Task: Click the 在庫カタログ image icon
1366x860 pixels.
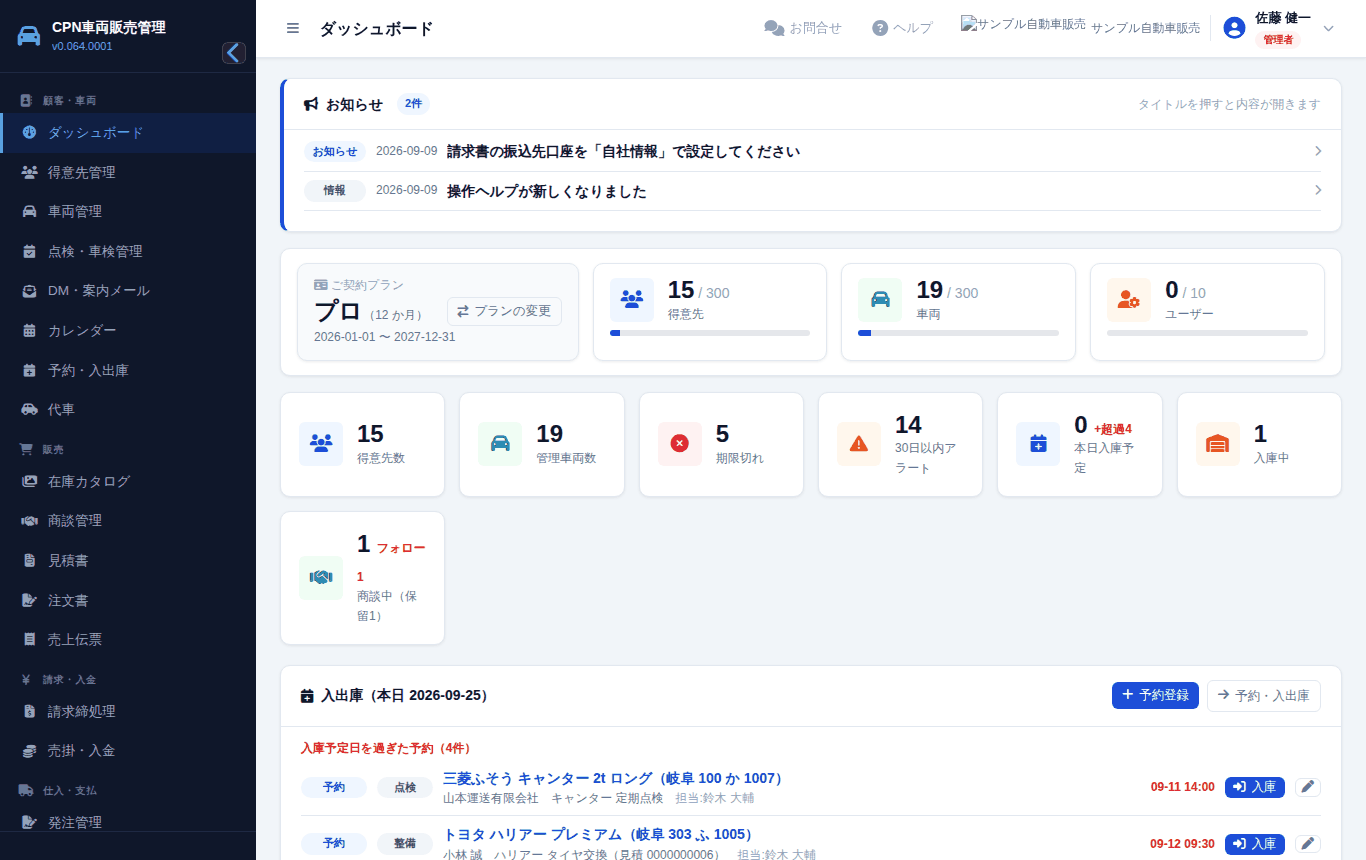Action: click(29, 481)
